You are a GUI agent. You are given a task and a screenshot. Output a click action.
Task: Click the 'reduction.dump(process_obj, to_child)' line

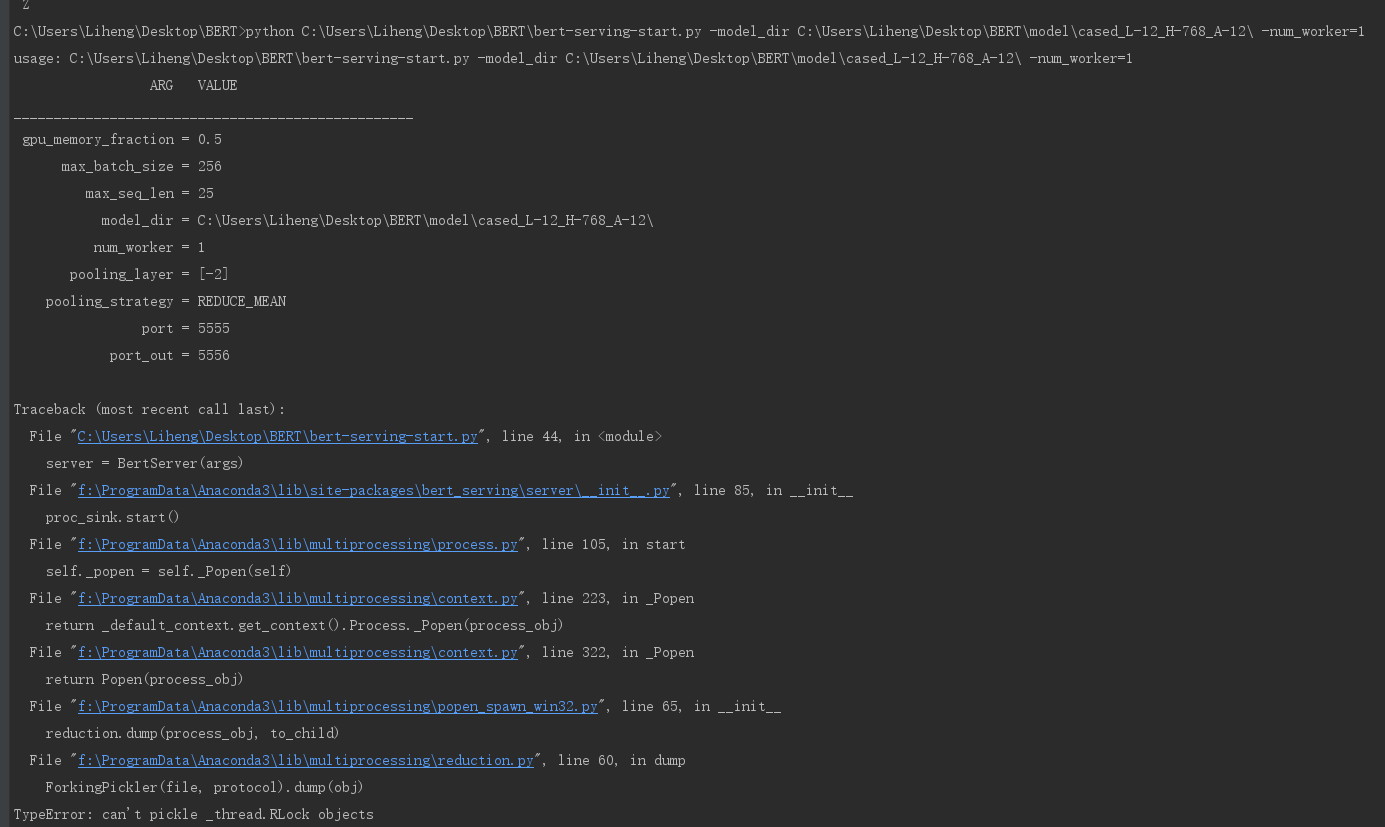tap(193, 734)
